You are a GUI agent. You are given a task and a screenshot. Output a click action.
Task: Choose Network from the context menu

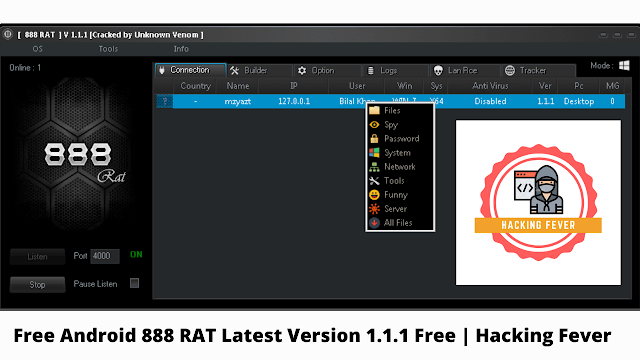click(400, 167)
